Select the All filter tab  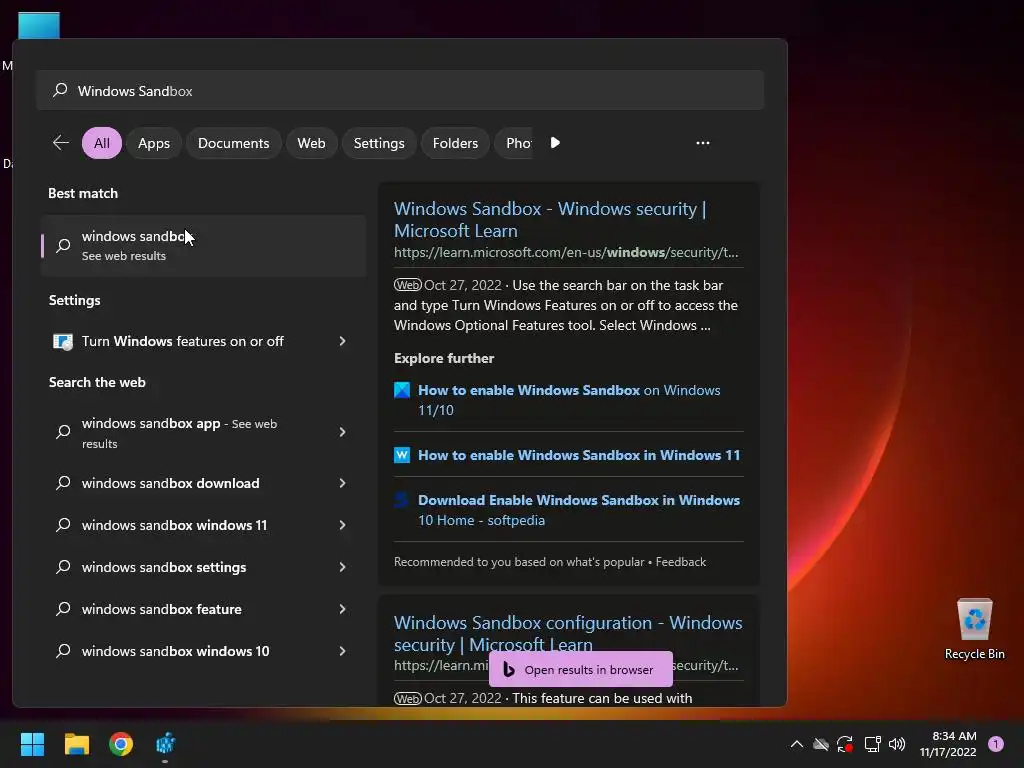point(102,143)
